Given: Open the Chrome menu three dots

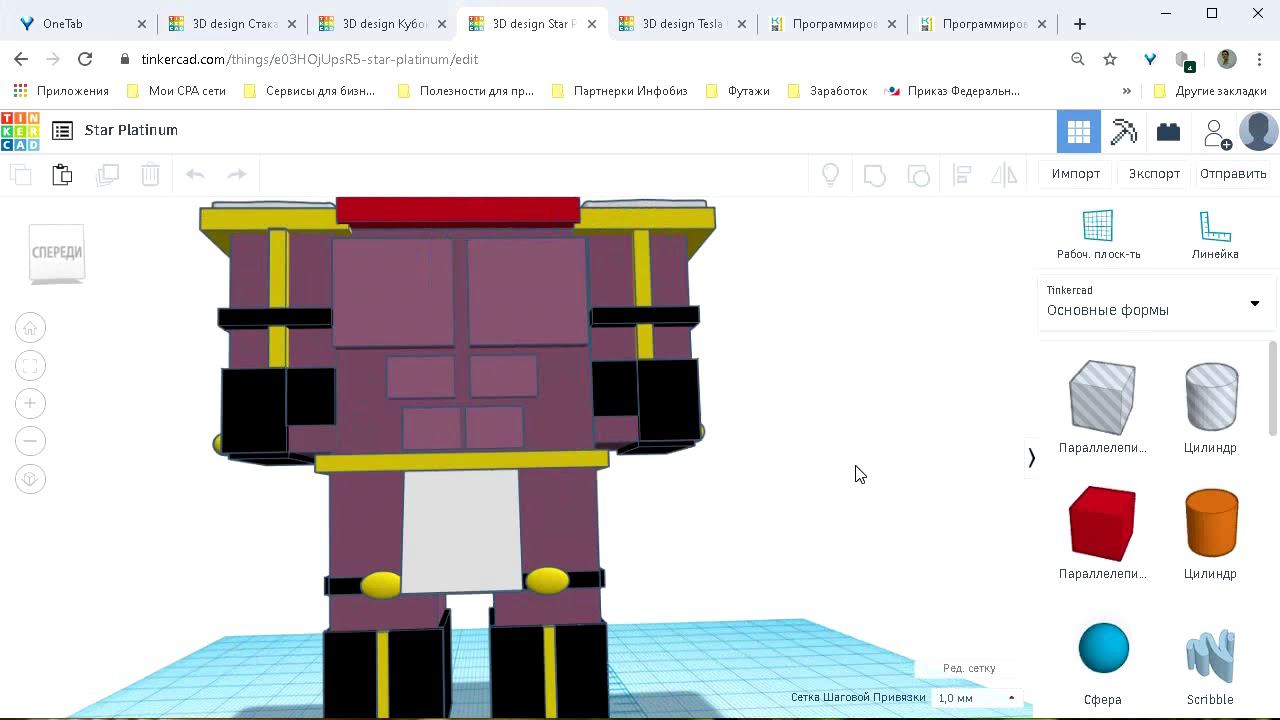Looking at the screenshot, I should [1258, 59].
